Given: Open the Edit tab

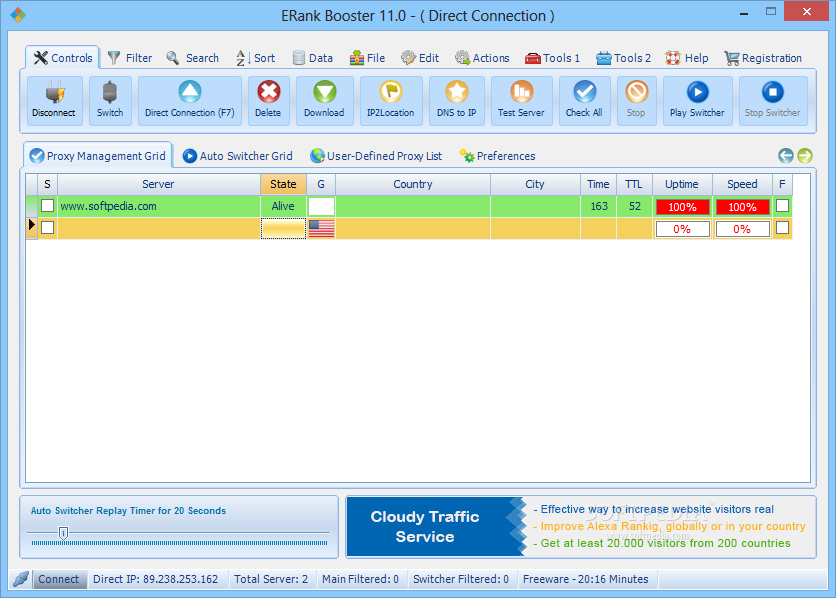Looking at the screenshot, I should click(x=420, y=58).
